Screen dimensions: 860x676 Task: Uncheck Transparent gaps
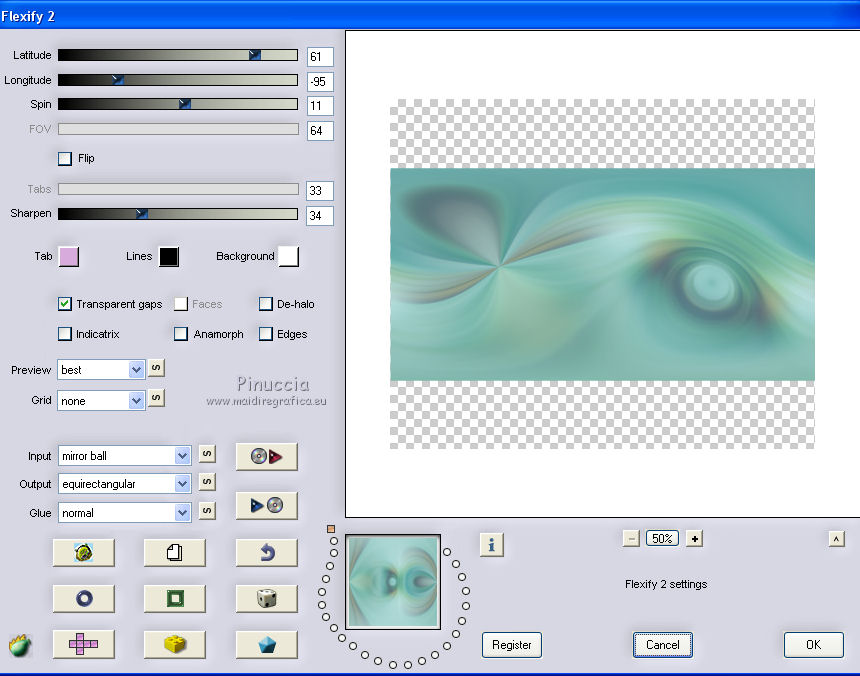pyautogui.click(x=65, y=304)
